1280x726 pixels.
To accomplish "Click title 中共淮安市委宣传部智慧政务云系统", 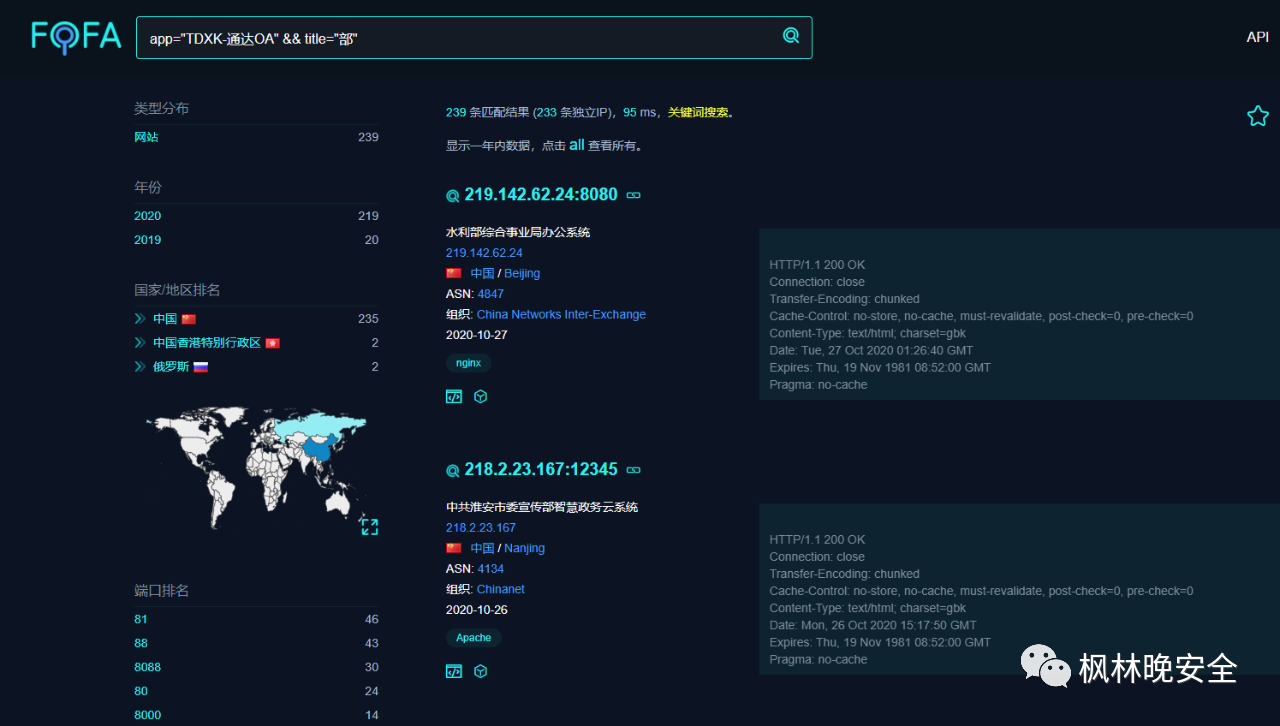I will click(x=542, y=507).
